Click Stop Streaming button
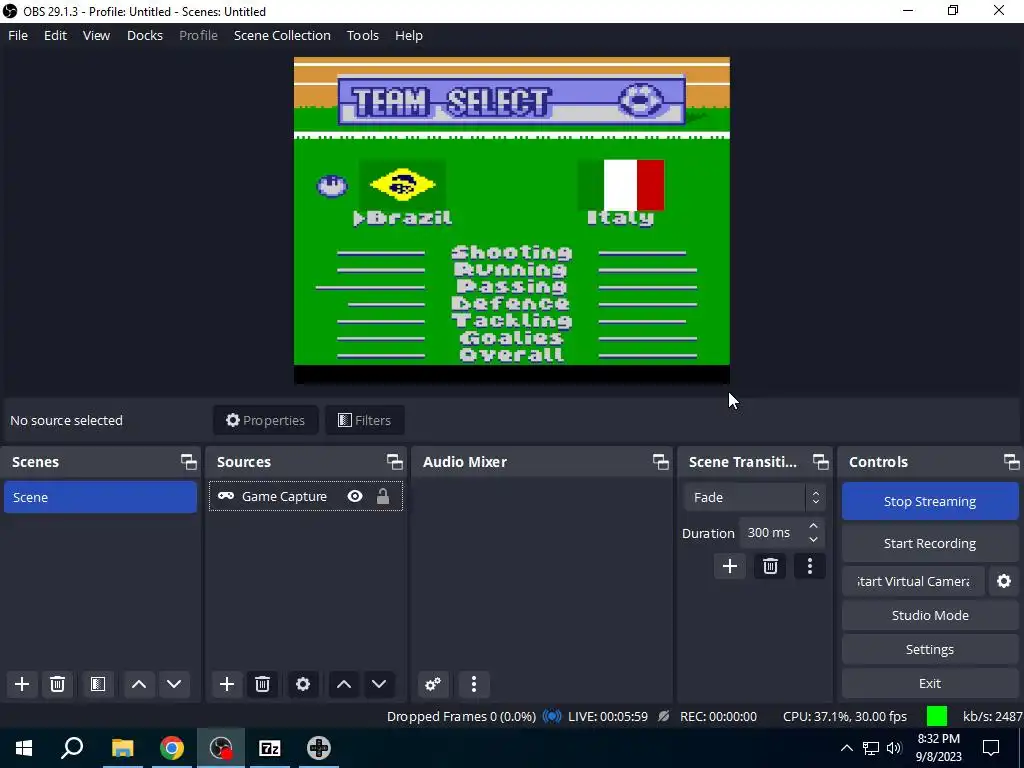 [x=930, y=501]
